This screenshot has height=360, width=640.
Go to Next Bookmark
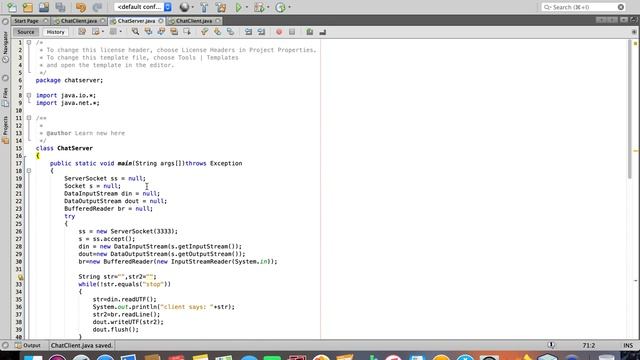[x=218, y=32]
